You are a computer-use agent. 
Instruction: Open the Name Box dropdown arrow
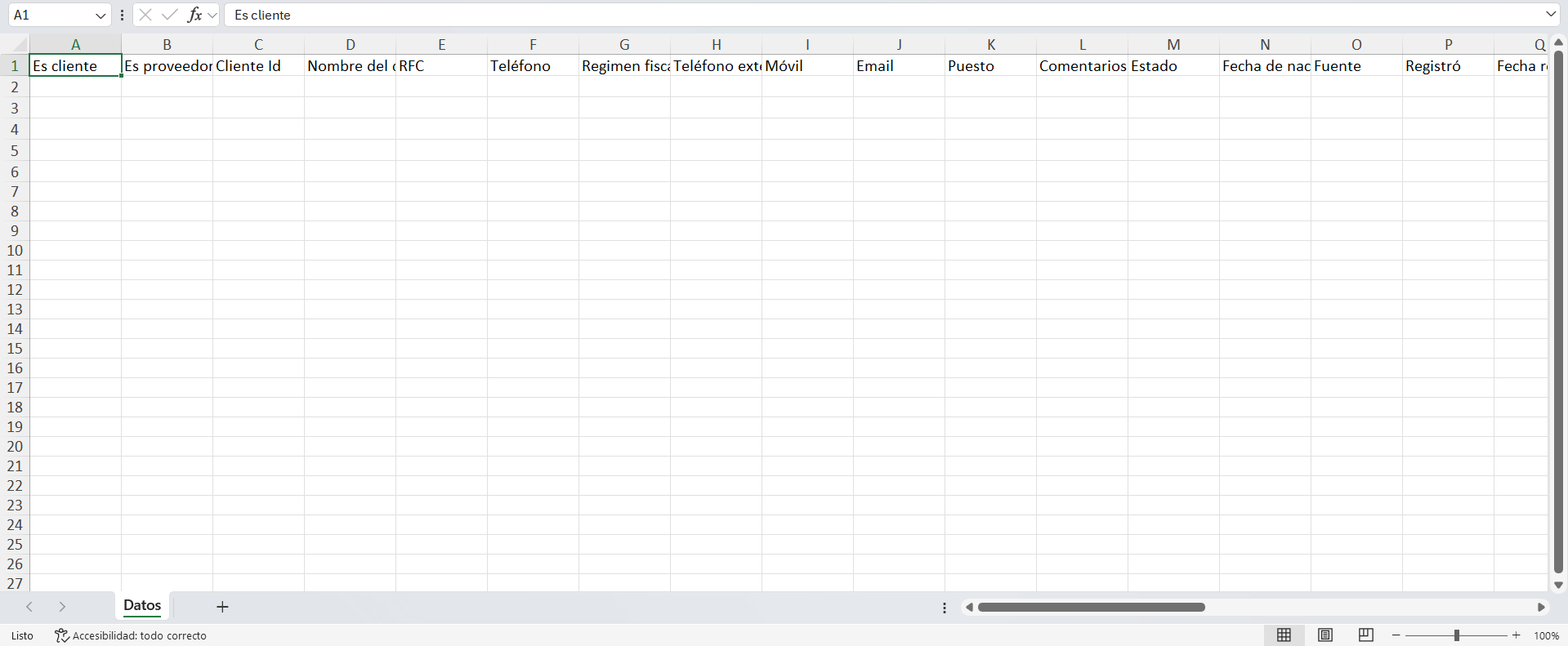101,16
